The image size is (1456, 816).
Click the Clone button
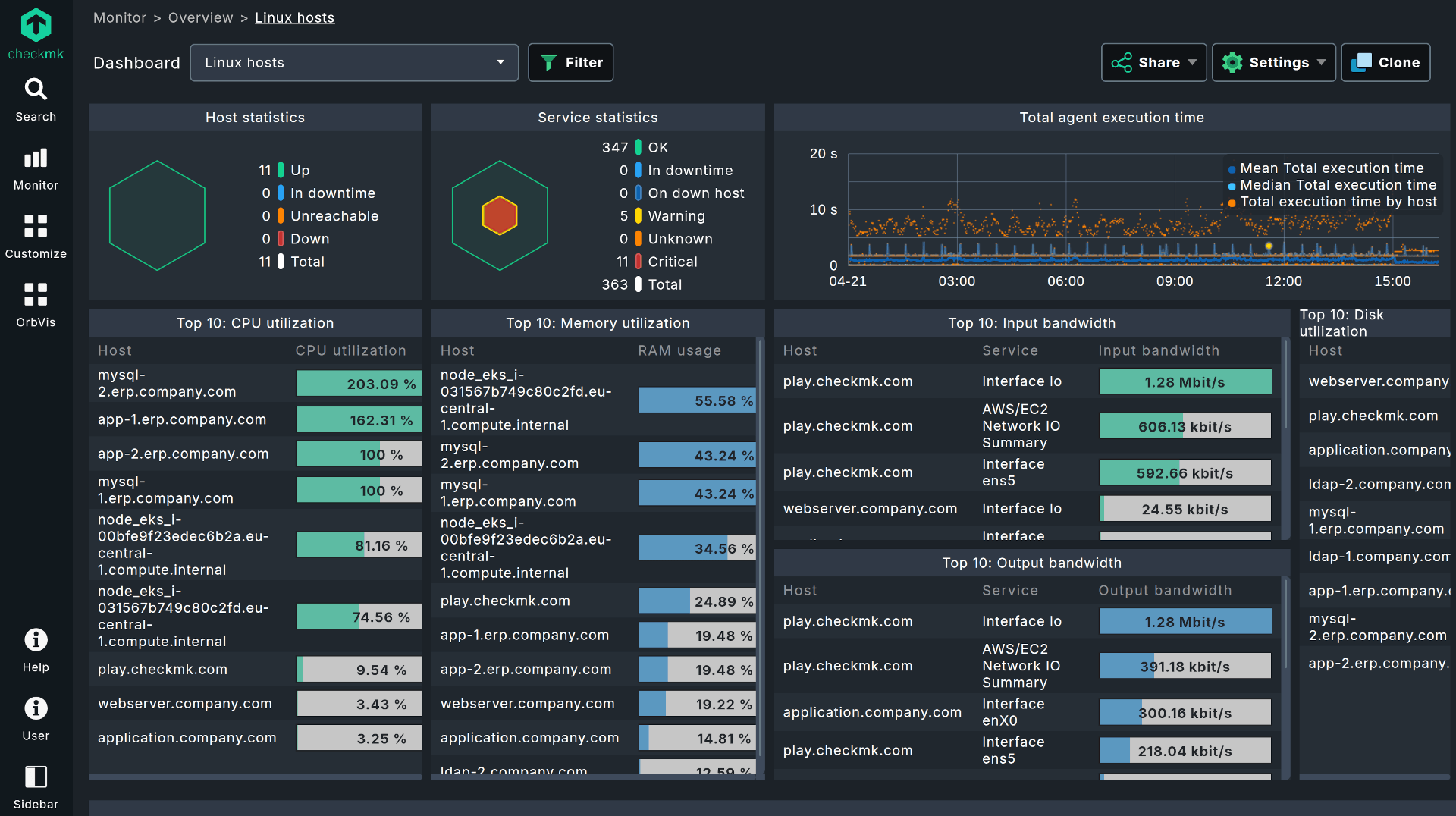(1385, 62)
